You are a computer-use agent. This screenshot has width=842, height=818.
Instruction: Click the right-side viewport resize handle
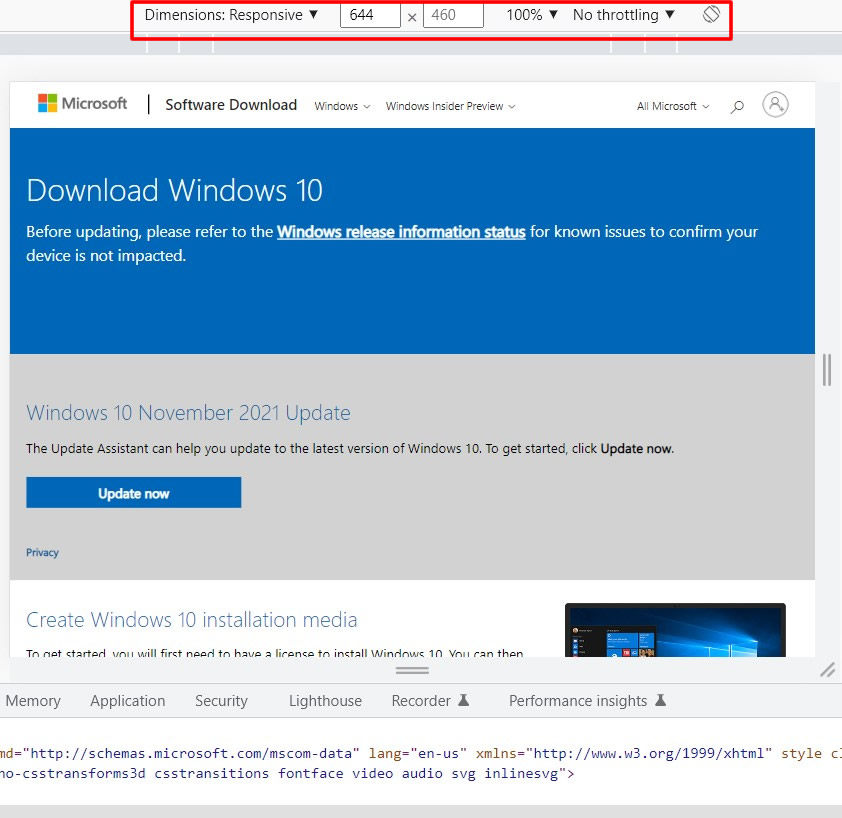click(826, 370)
